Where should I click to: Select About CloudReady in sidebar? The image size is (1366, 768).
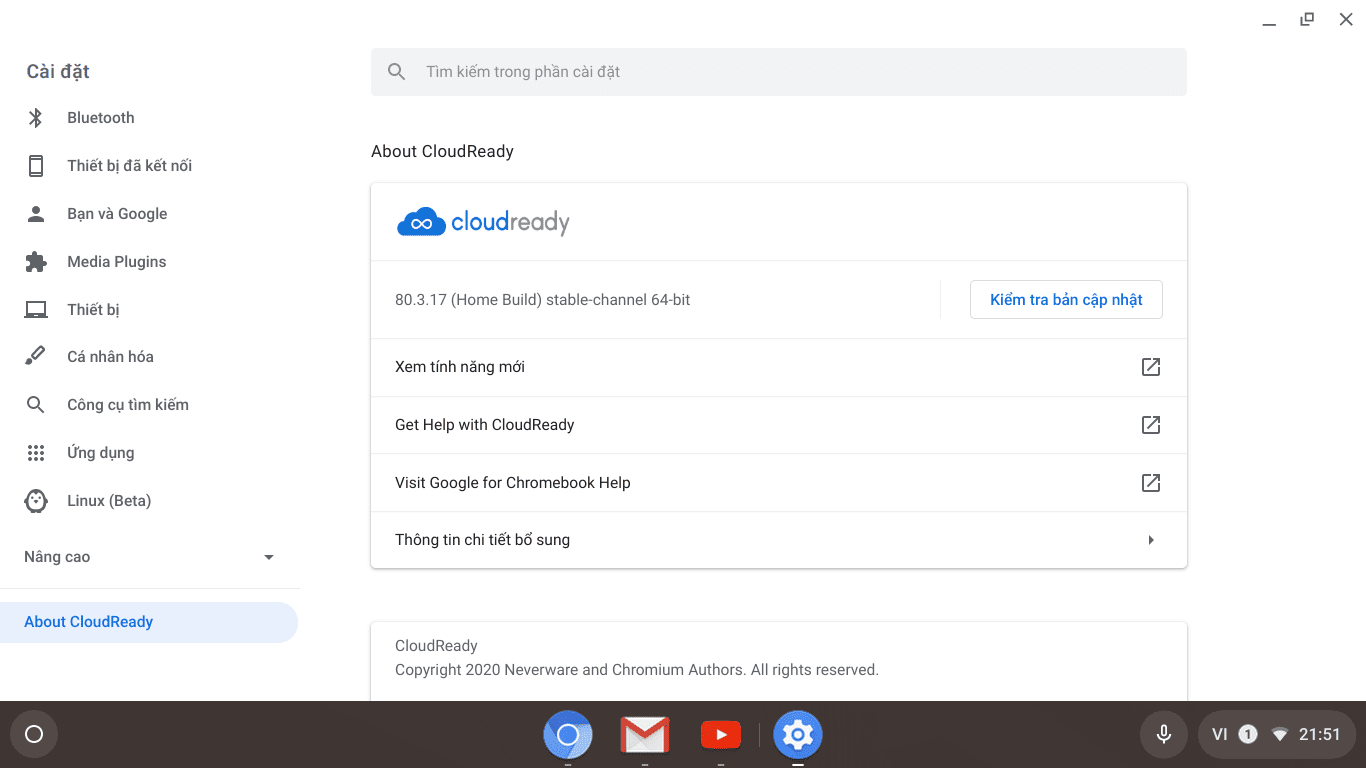(x=149, y=622)
